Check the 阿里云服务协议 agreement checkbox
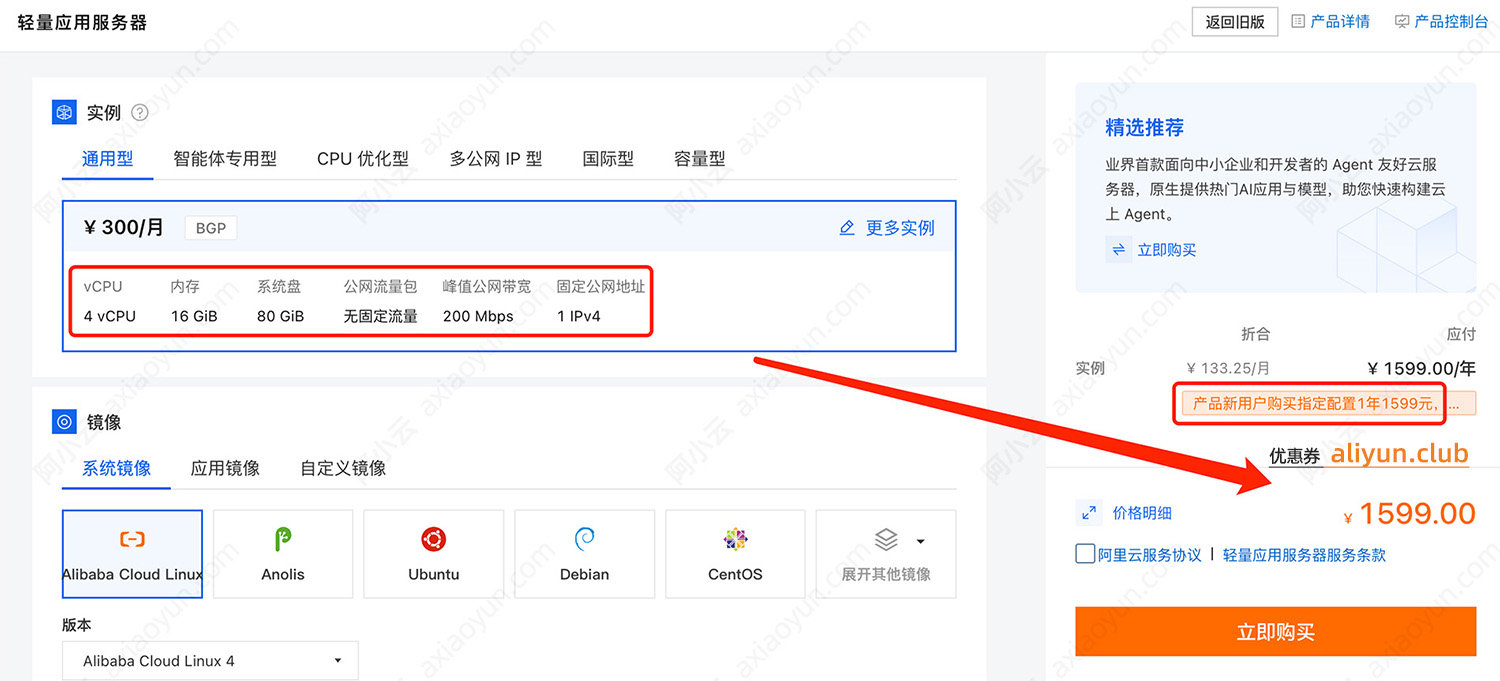The height and width of the screenshot is (681, 1500). (1085, 554)
